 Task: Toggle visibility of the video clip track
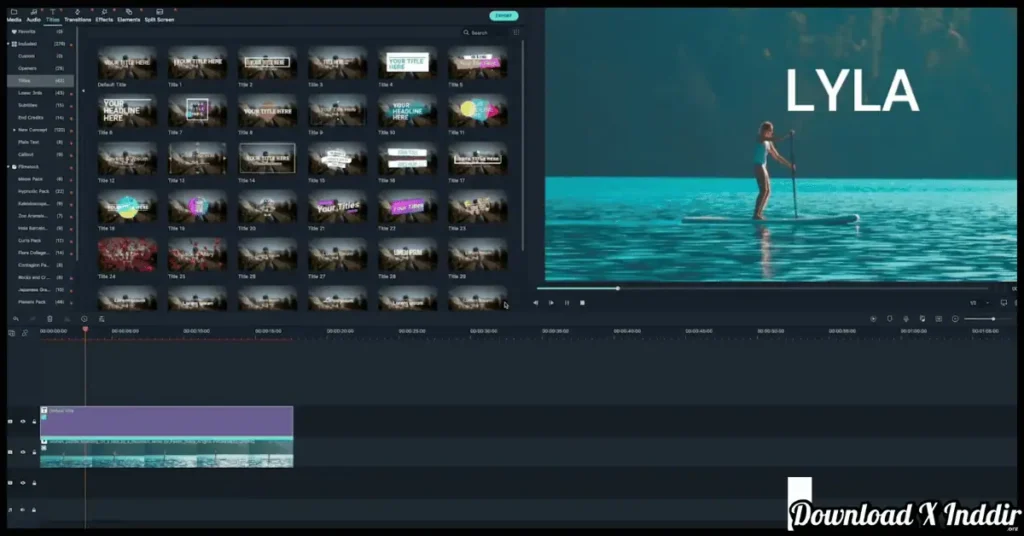click(x=22, y=452)
